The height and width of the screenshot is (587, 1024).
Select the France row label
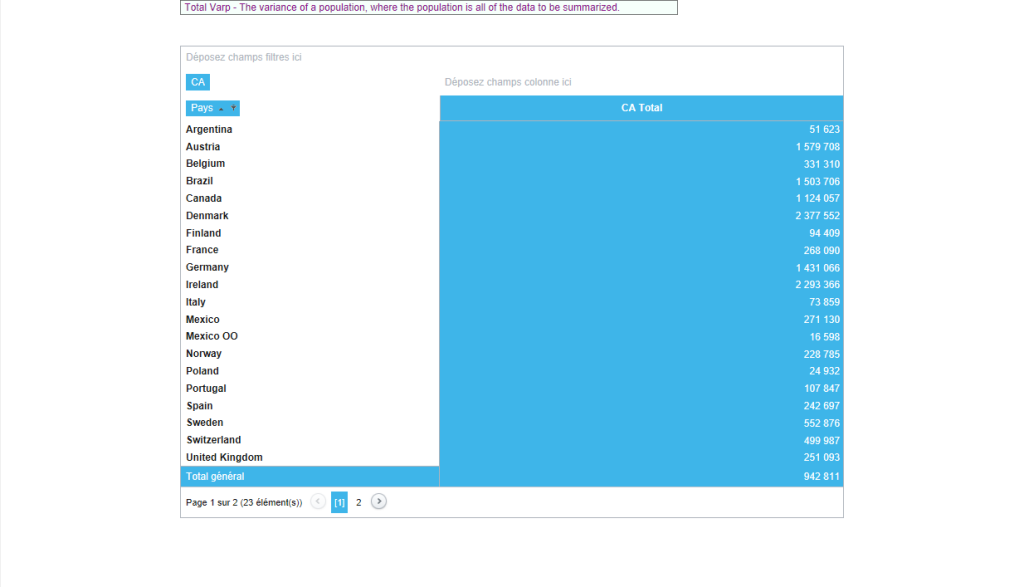[202, 249]
